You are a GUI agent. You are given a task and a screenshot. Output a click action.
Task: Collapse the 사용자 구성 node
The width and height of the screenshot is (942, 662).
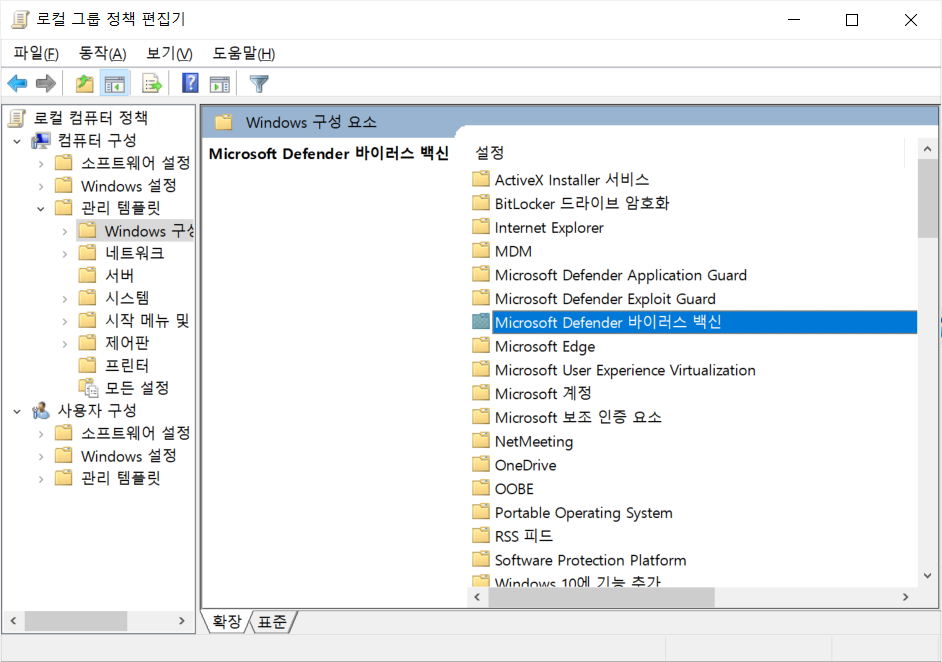tap(17, 411)
